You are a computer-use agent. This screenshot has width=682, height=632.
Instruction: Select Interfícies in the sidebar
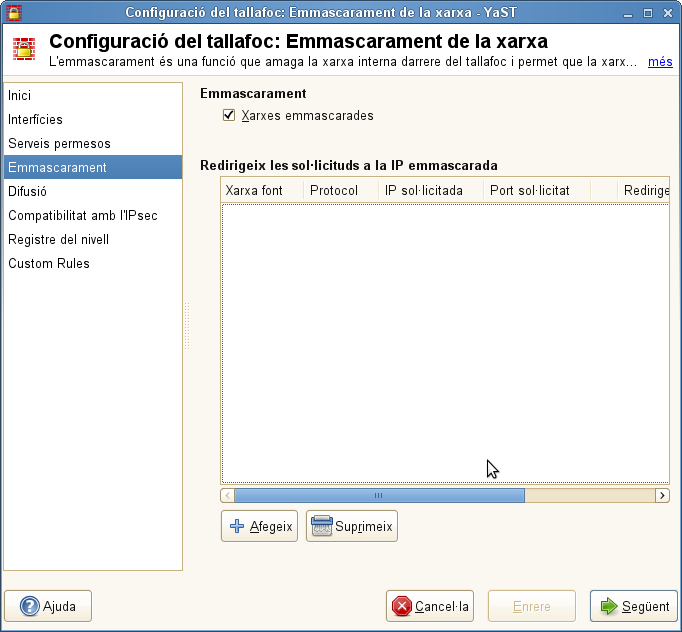36,119
